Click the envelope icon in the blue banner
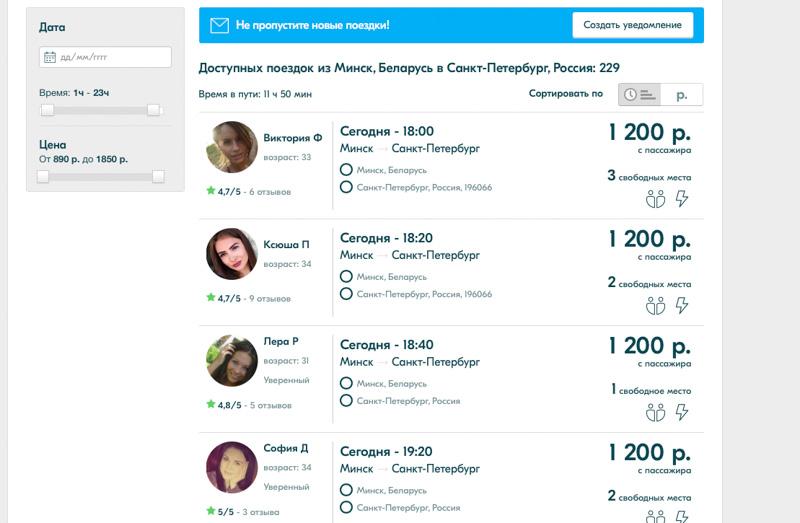 point(219,25)
